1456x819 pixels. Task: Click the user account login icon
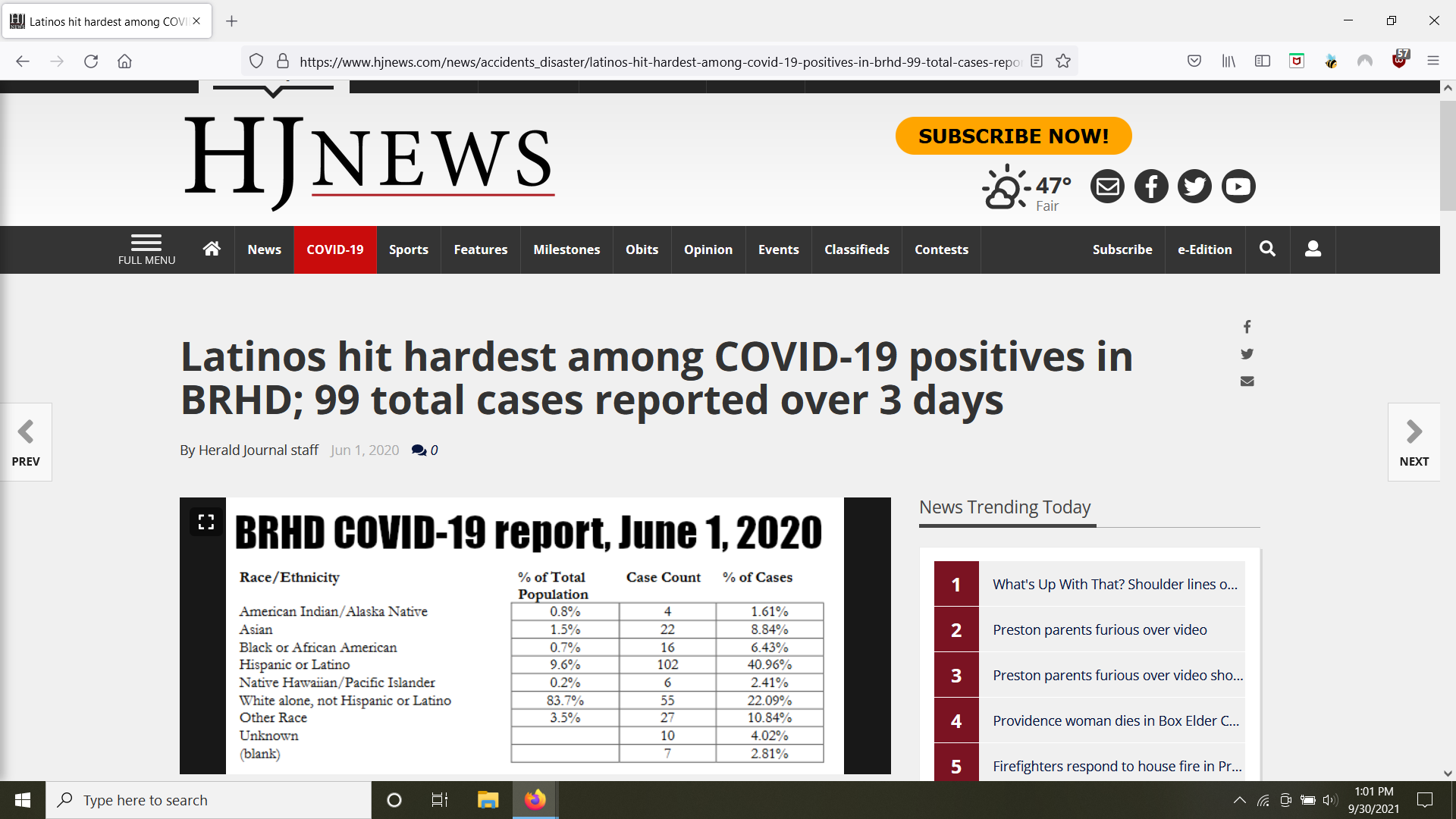1313,249
